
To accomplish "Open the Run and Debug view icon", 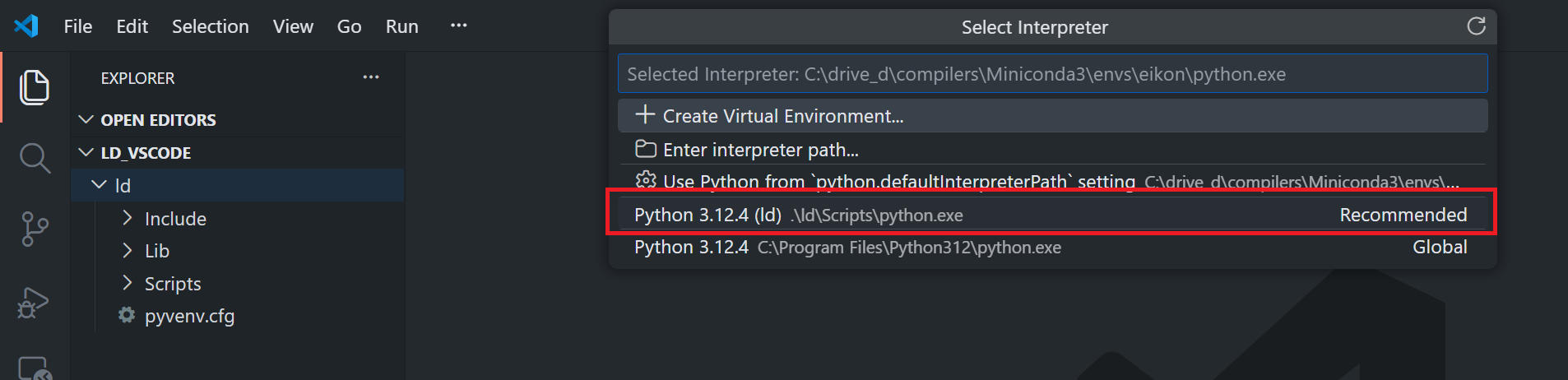I will pyautogui.click(x=34, y=302).
